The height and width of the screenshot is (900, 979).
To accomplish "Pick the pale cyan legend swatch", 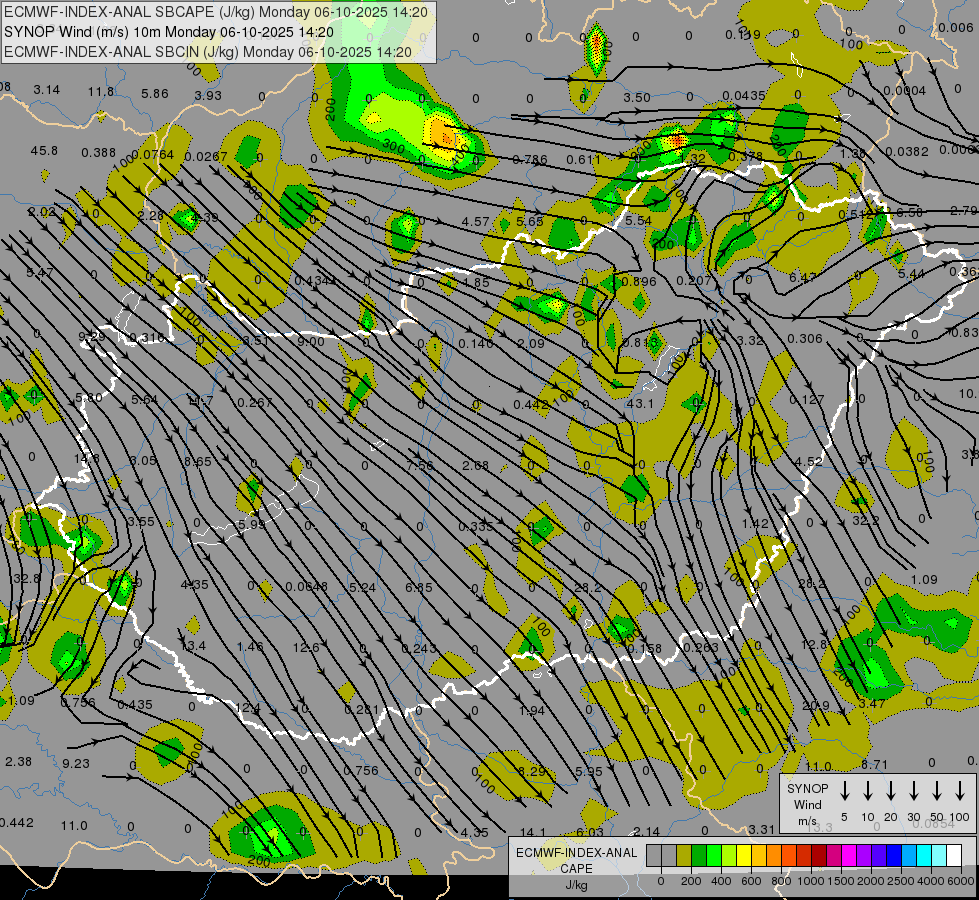I will [939, 855].
